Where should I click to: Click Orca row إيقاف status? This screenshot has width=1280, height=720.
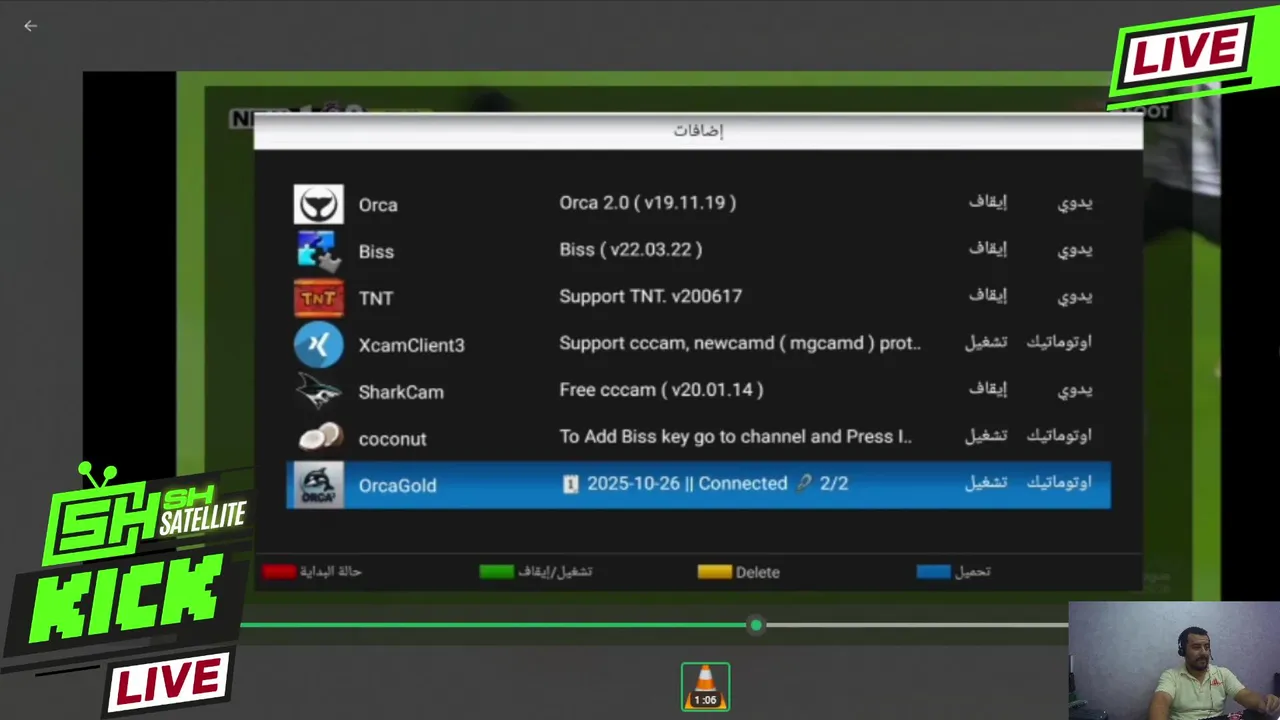987,202
